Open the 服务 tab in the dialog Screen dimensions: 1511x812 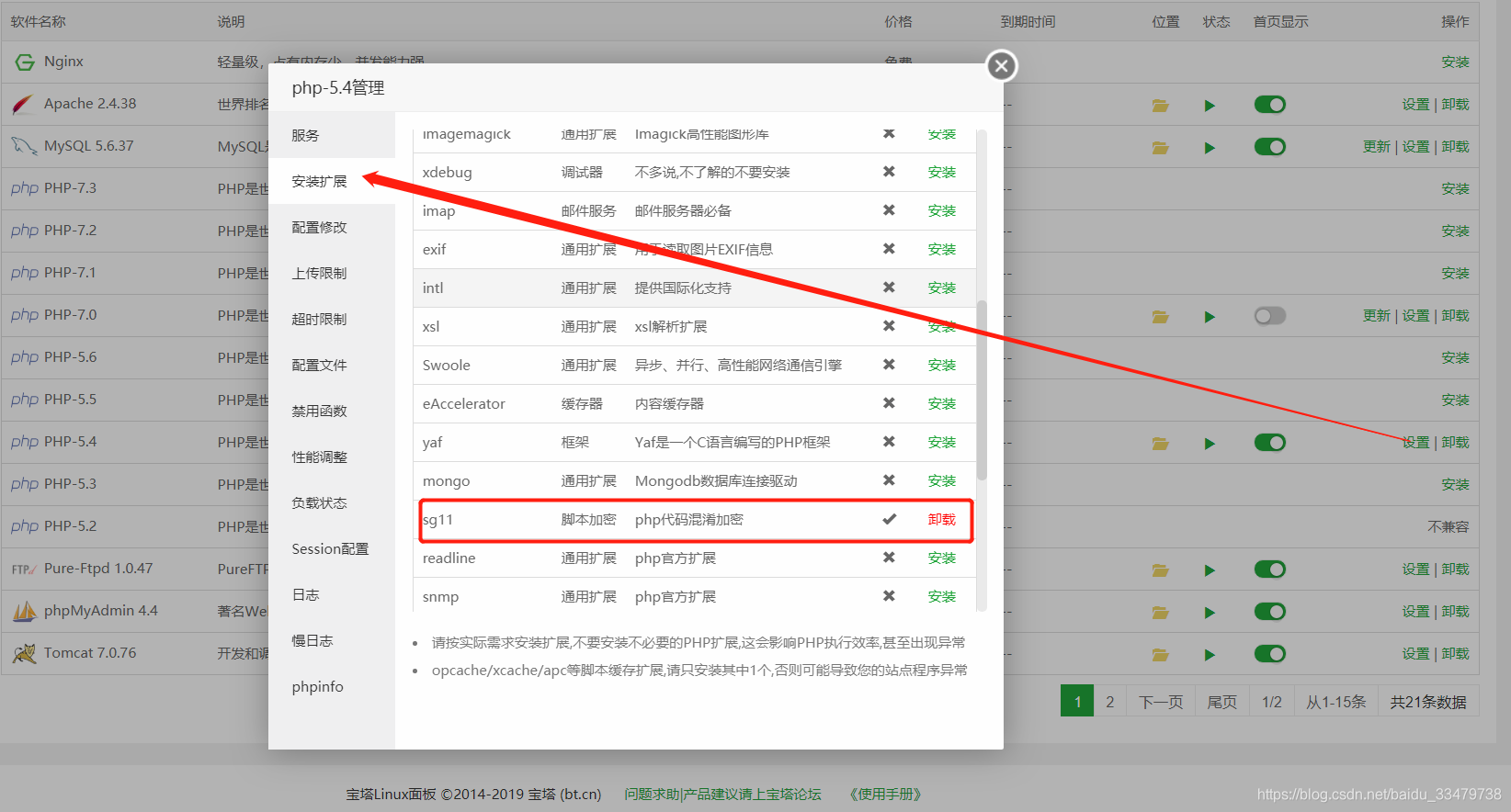(x=332, y=135)
